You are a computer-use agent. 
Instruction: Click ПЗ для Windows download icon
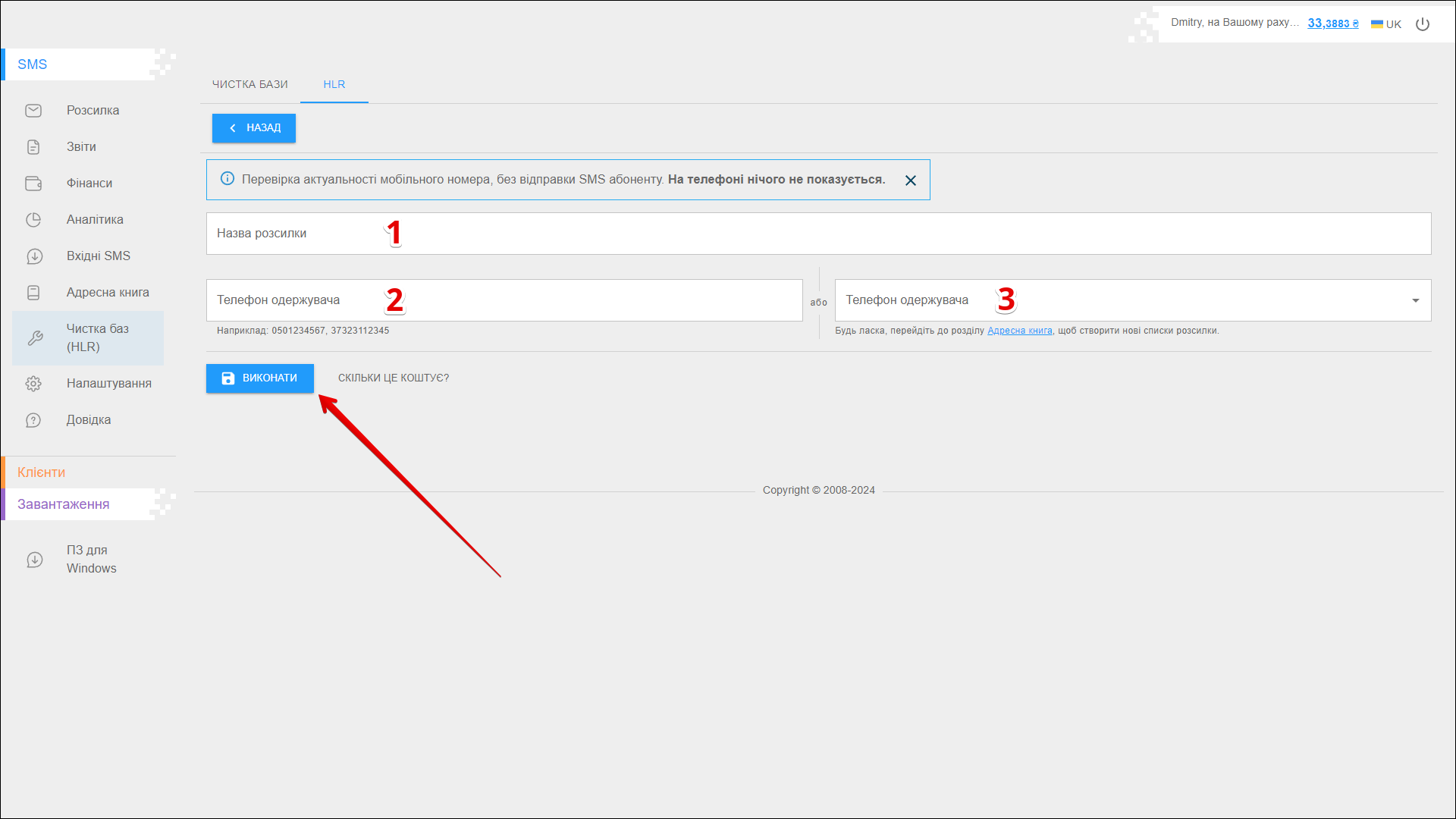click(34, 560)
